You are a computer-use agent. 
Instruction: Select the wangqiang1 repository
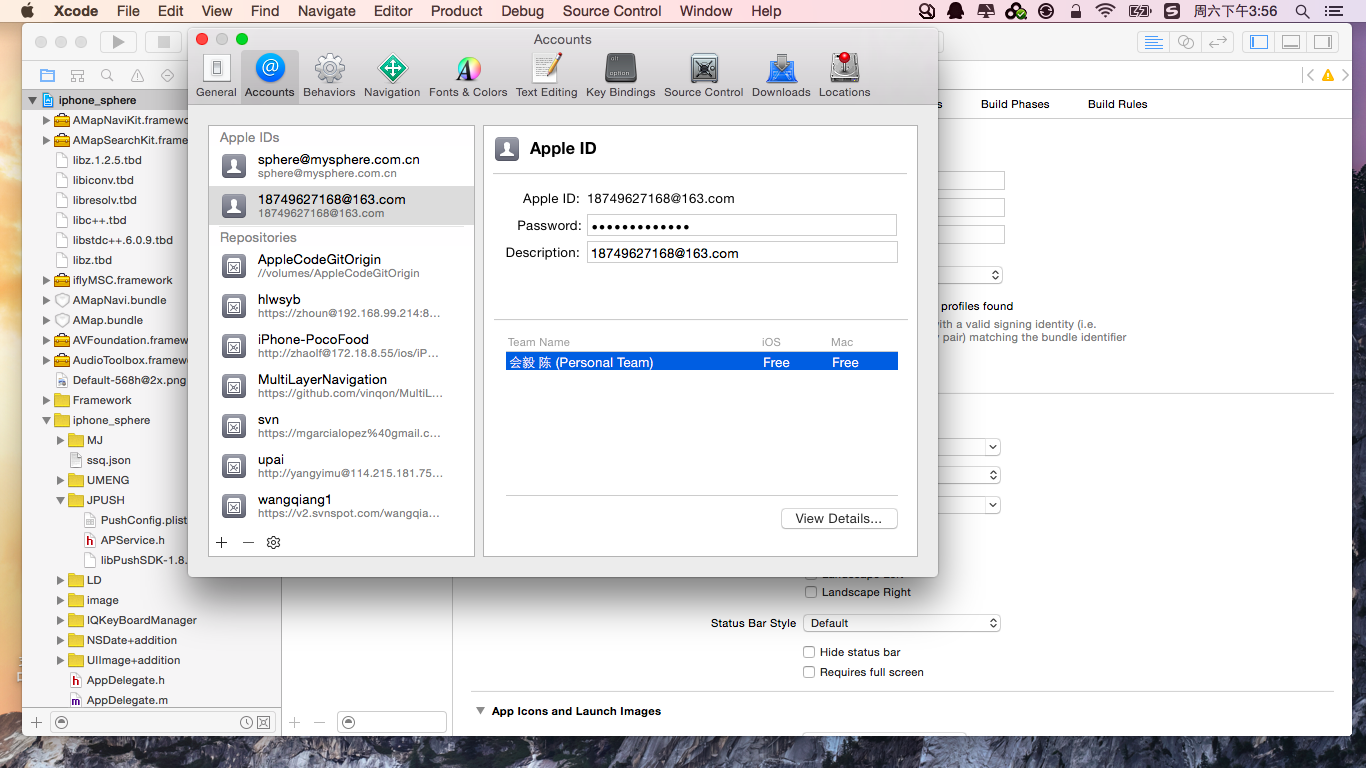[x=341, y=505]
